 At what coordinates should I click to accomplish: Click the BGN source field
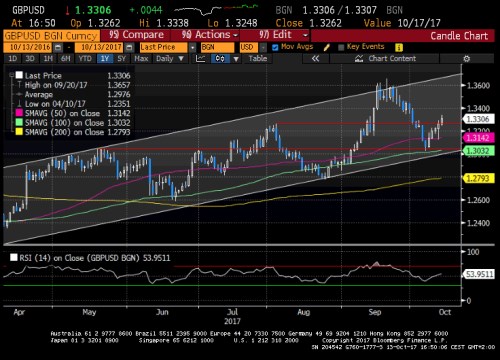217,47
